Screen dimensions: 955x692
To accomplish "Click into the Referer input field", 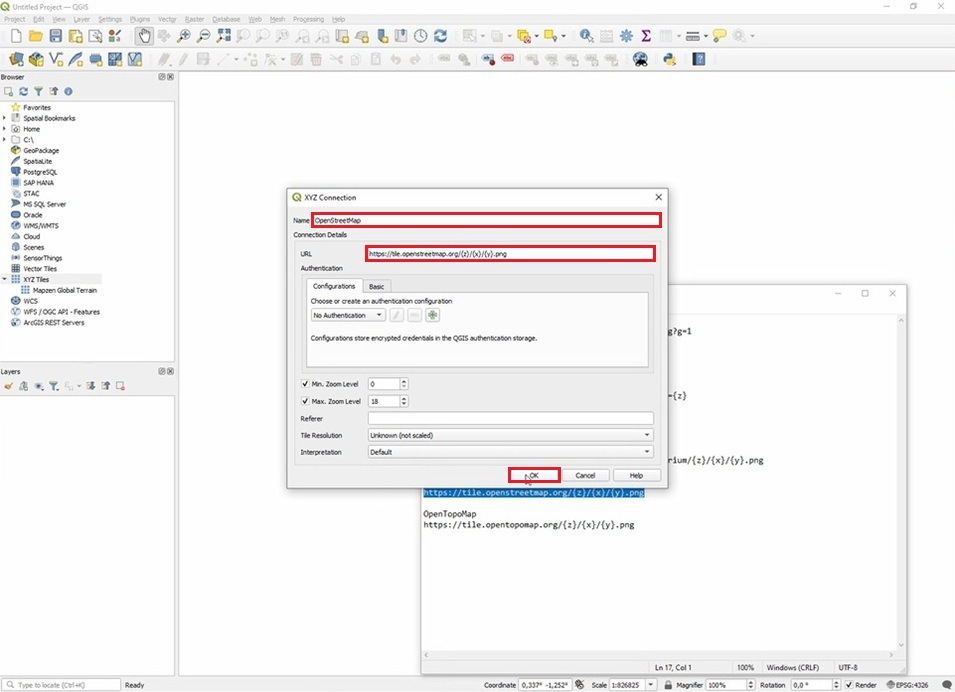I will 510,418.
